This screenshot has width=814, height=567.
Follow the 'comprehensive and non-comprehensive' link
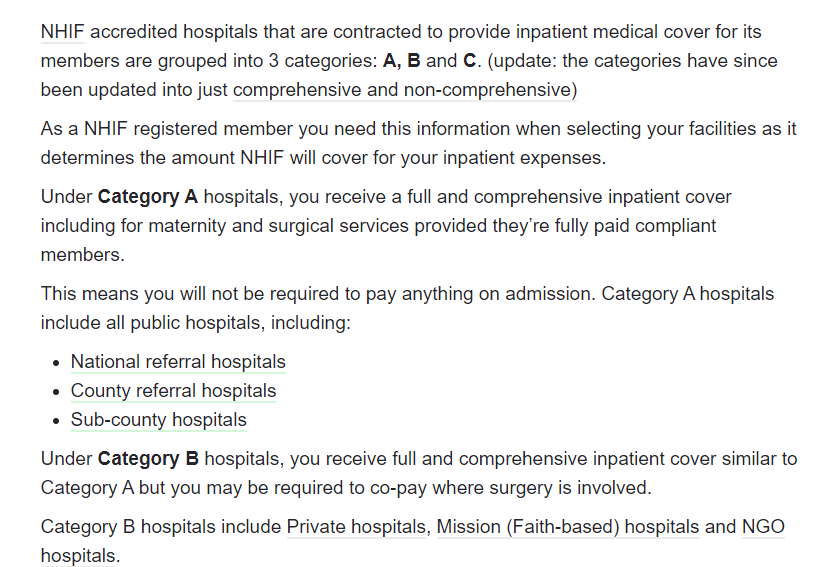click(405, 90)
